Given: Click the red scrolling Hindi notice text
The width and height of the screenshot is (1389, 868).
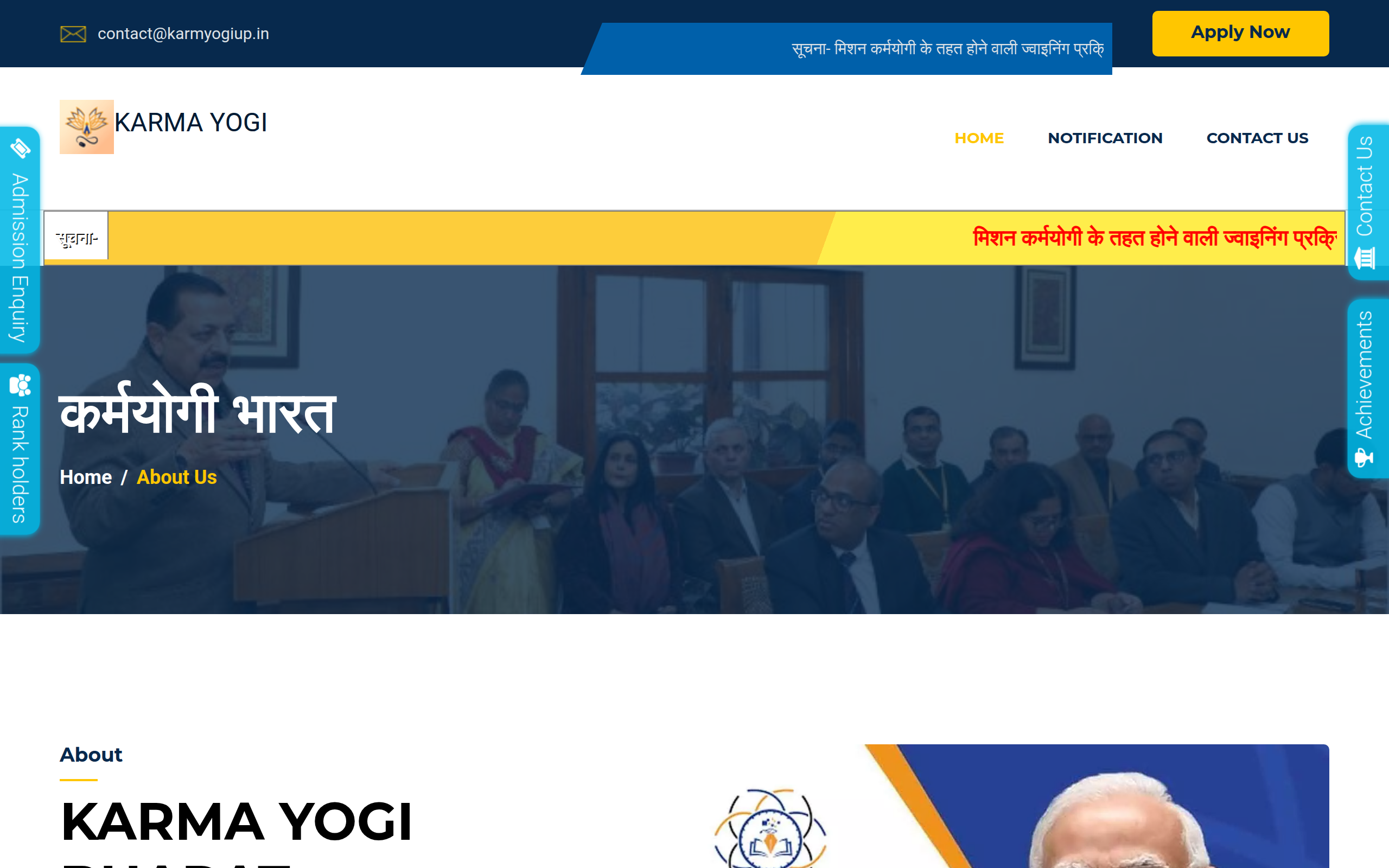Looking at the screenshot, I should [x=1155, y=238].
